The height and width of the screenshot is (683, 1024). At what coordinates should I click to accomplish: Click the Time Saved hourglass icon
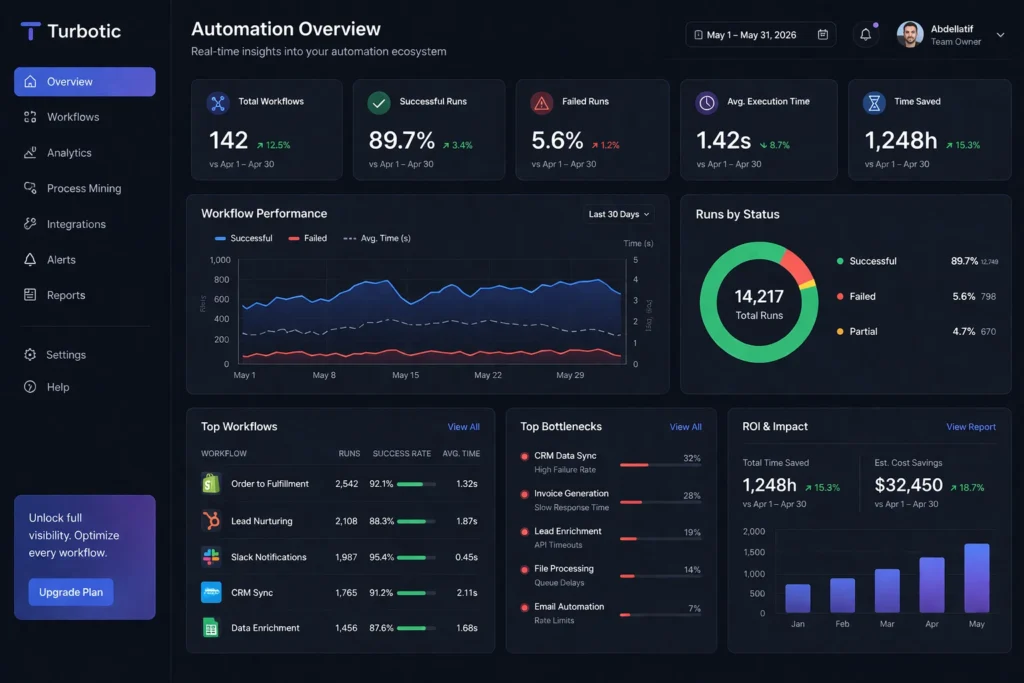click(x=874, y=102)
